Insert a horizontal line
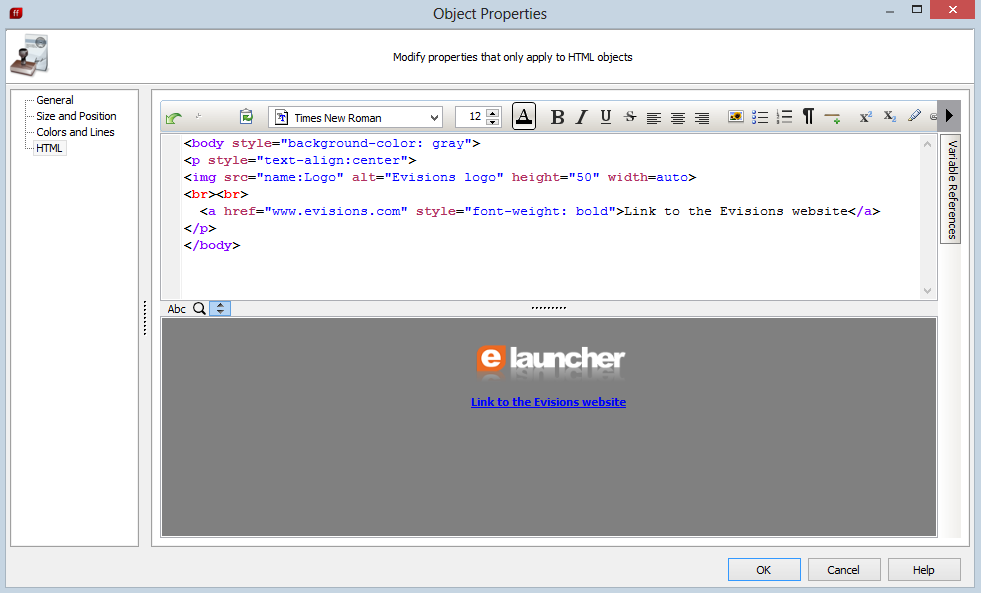This screenshot has height=593, width=981. 832,118
